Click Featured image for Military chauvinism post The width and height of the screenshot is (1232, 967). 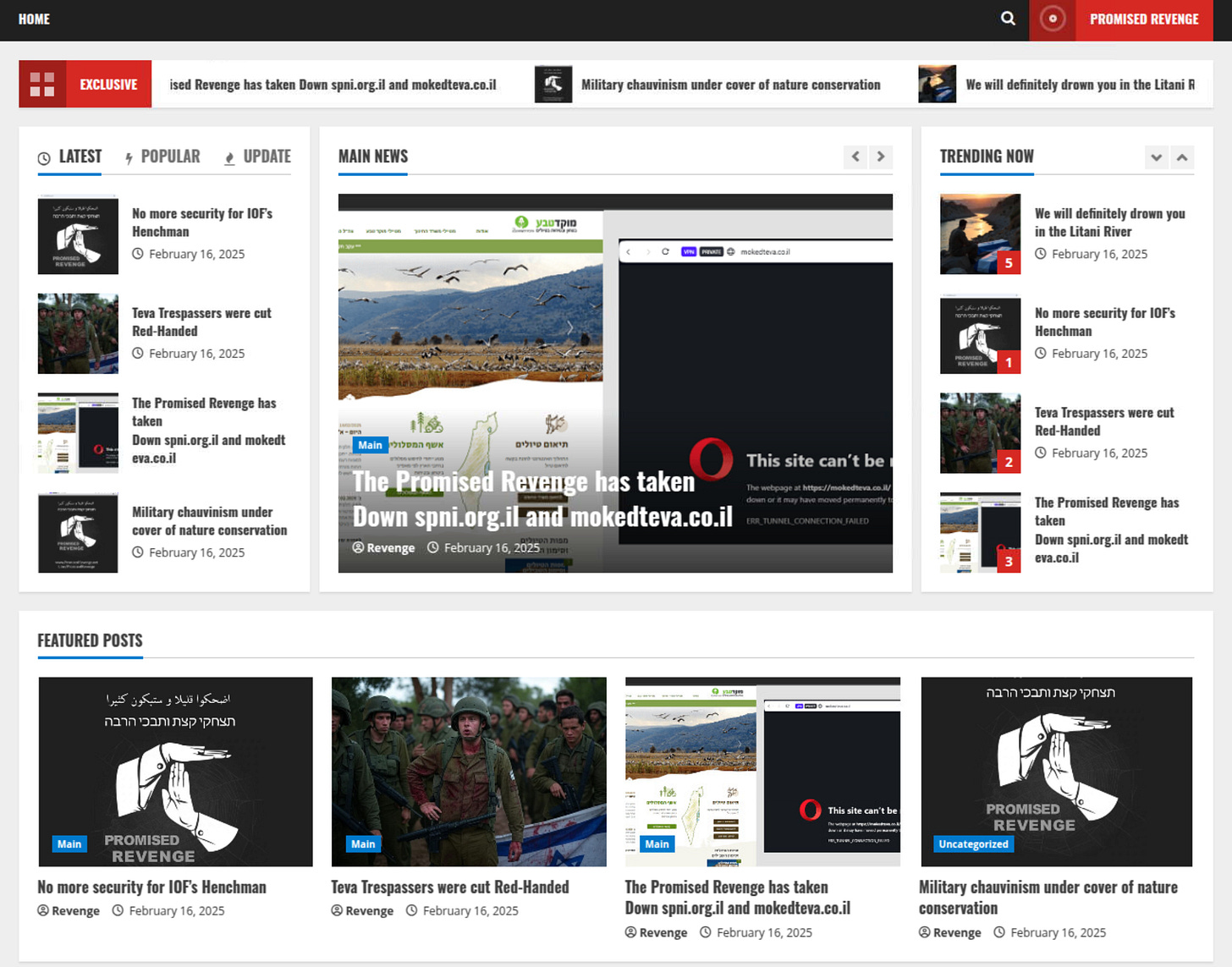(1056, 772)
